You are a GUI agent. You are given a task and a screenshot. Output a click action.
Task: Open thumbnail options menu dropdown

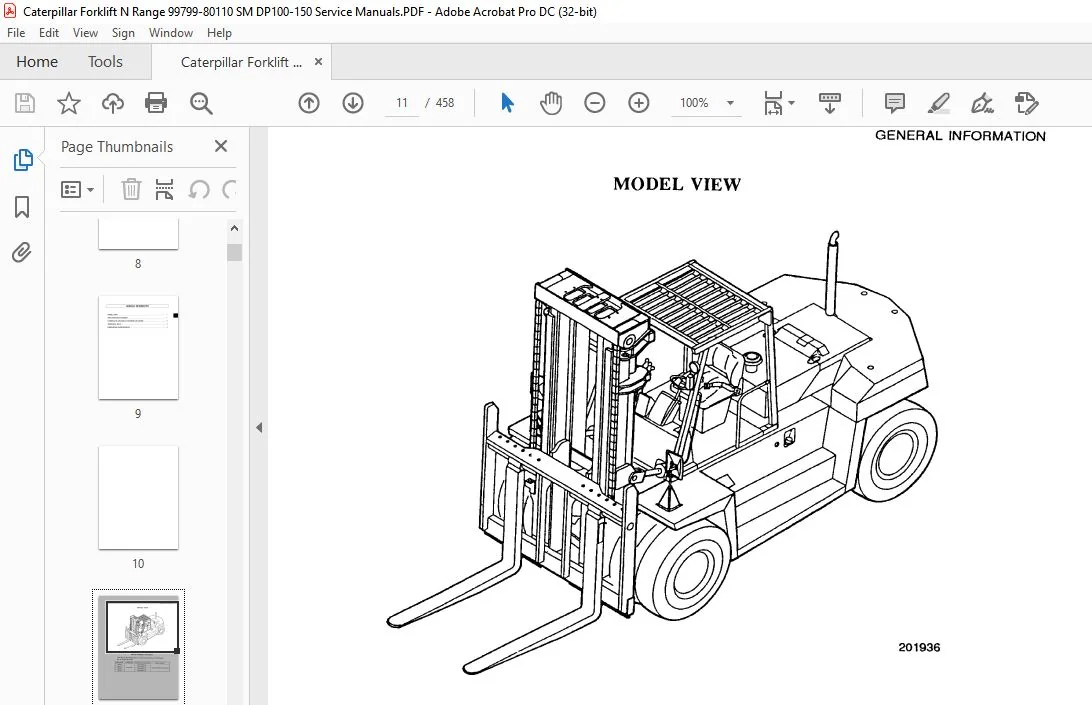coord(77,189)
